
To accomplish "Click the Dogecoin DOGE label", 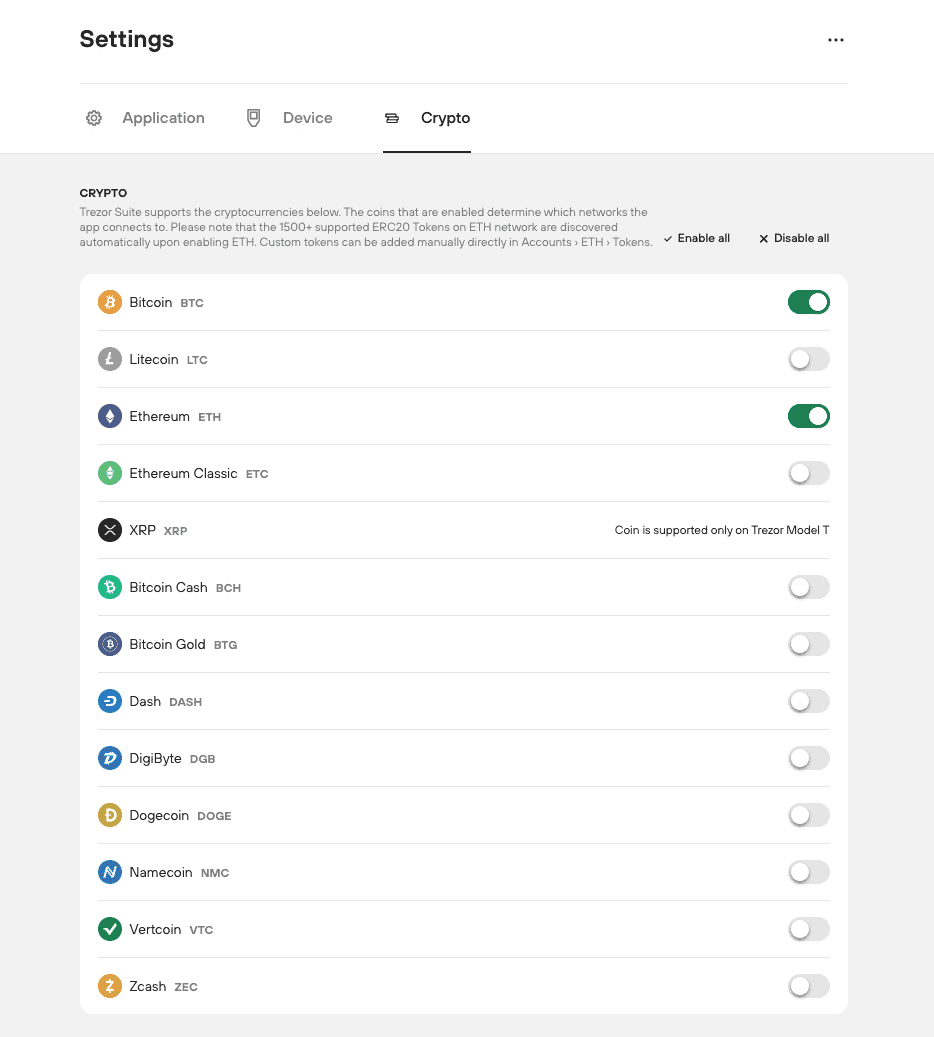I will pos(180,815).
